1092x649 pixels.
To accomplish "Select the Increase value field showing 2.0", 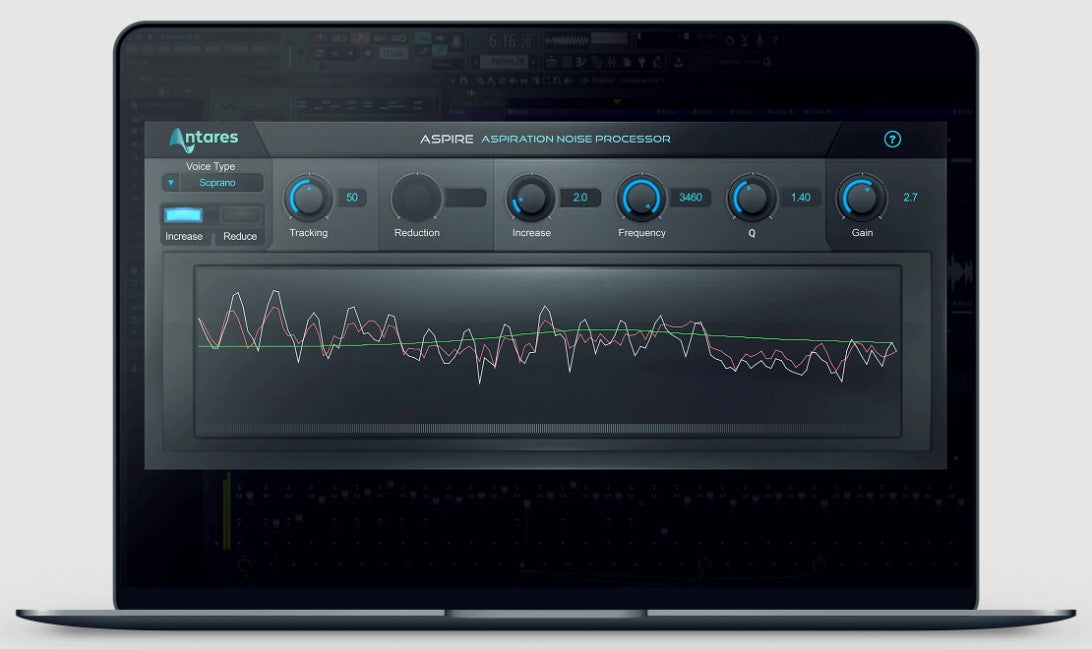I will tap(580, 198).
